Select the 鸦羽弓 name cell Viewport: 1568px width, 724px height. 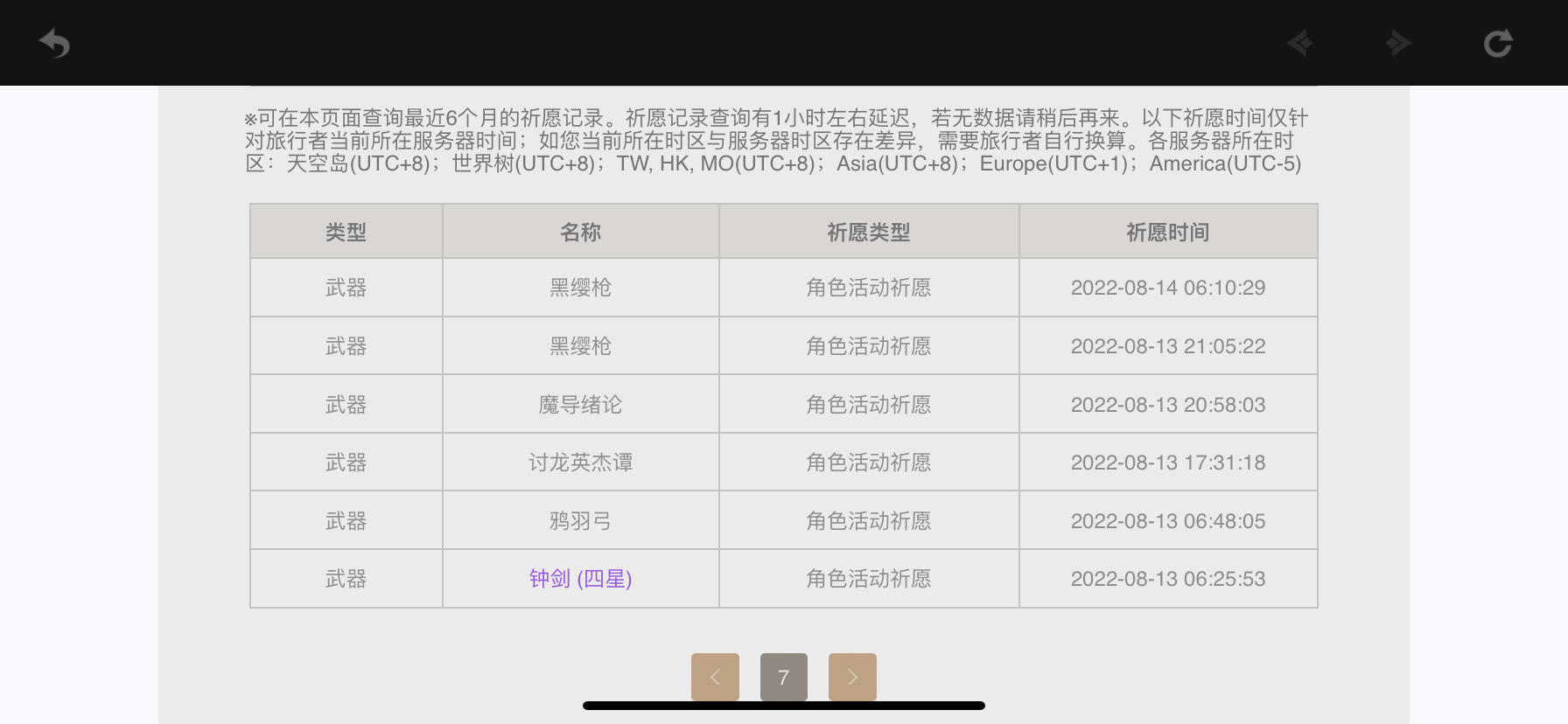pyautogui.click(x=581, y=521)
